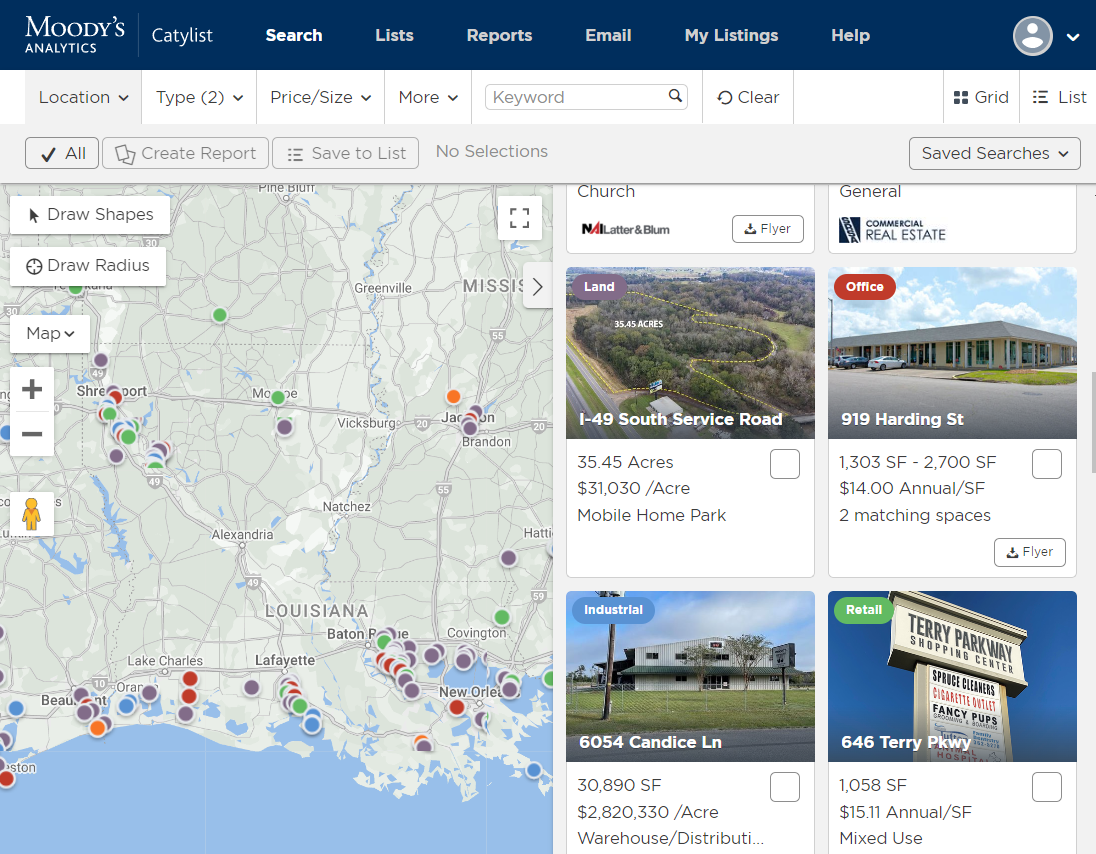1096x854 pixels.
Task: Open the Help menu
Action: [850, 36]
